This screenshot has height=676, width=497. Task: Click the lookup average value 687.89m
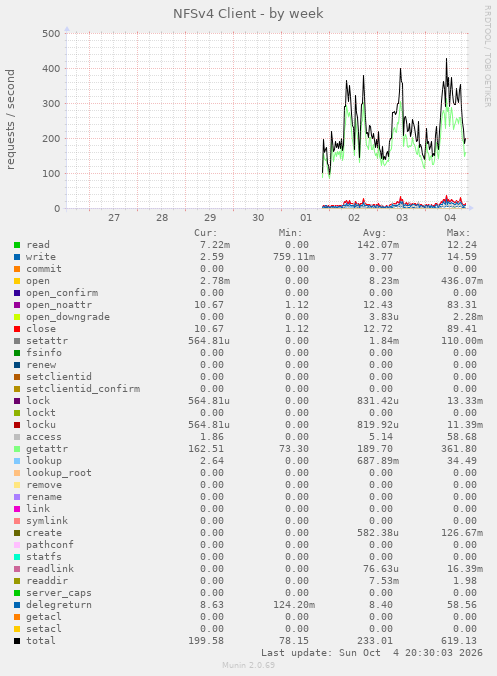tap(378, 461)
